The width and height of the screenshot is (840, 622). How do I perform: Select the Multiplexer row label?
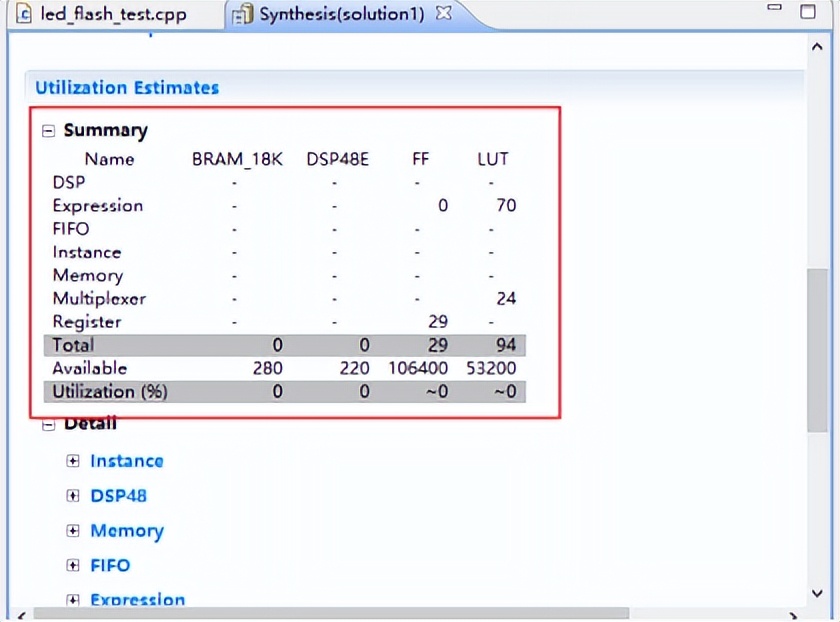click(99, 298)
